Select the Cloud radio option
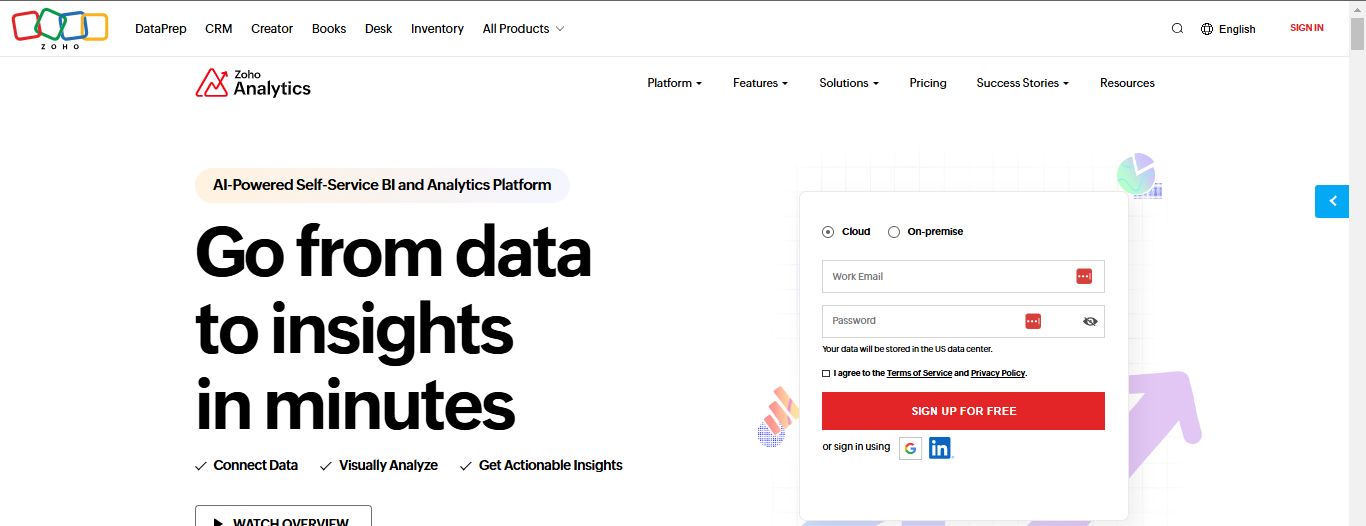Screen dimensions: 1366x526 (x=828, y=232)
